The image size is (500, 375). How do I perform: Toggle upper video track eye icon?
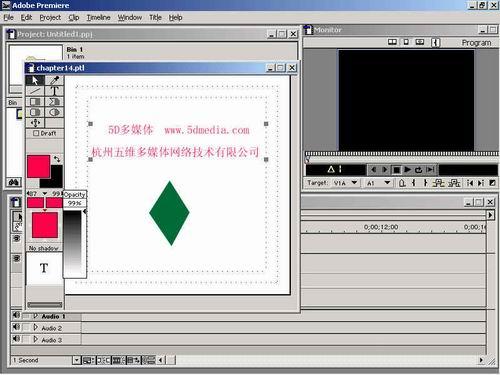pyautogui.click(x=17, y=238)
